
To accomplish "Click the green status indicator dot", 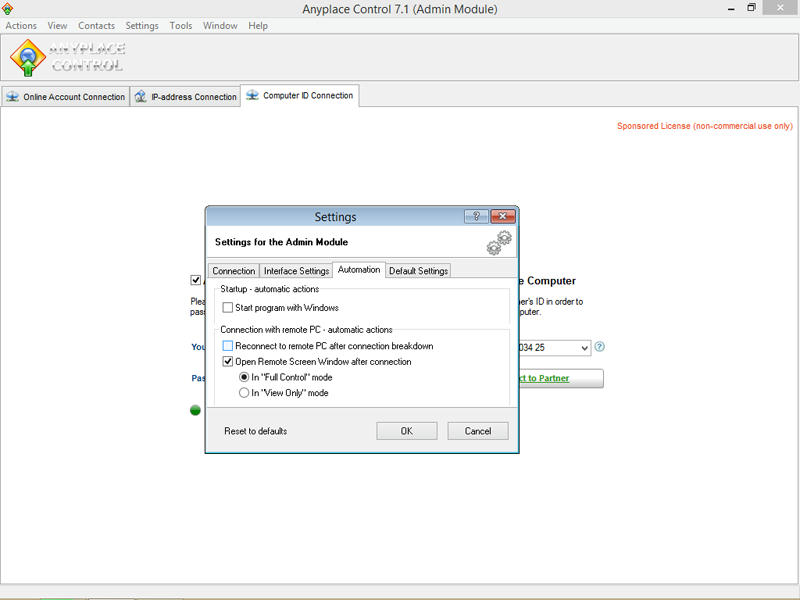I will click(x=195, y=410).
